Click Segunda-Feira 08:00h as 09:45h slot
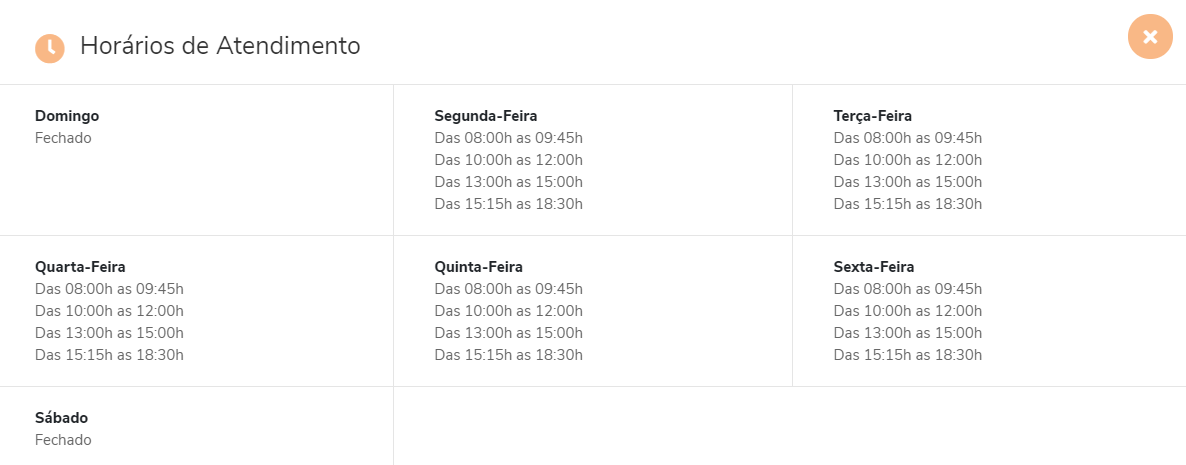 [508, 138]
